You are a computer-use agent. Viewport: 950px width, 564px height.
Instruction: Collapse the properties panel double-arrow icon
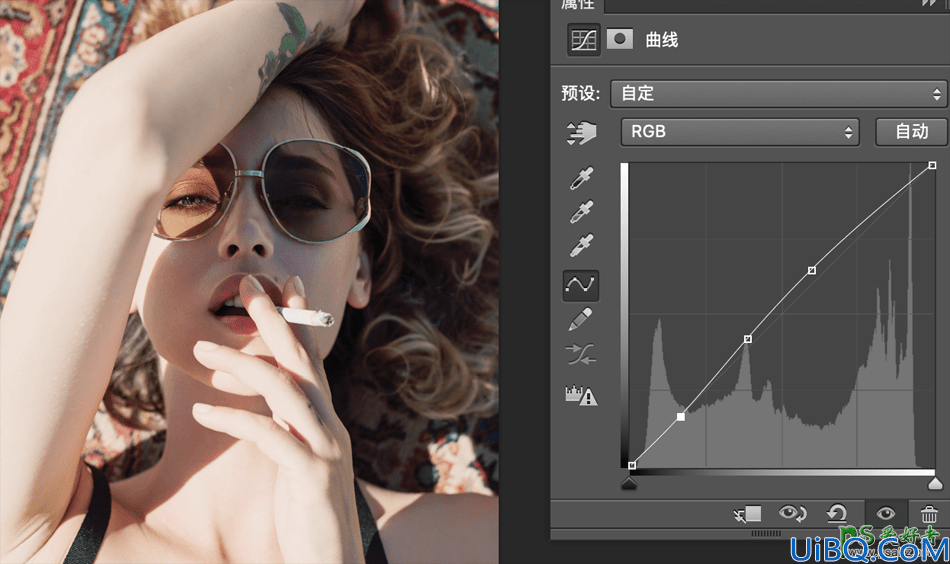(930, 3)
